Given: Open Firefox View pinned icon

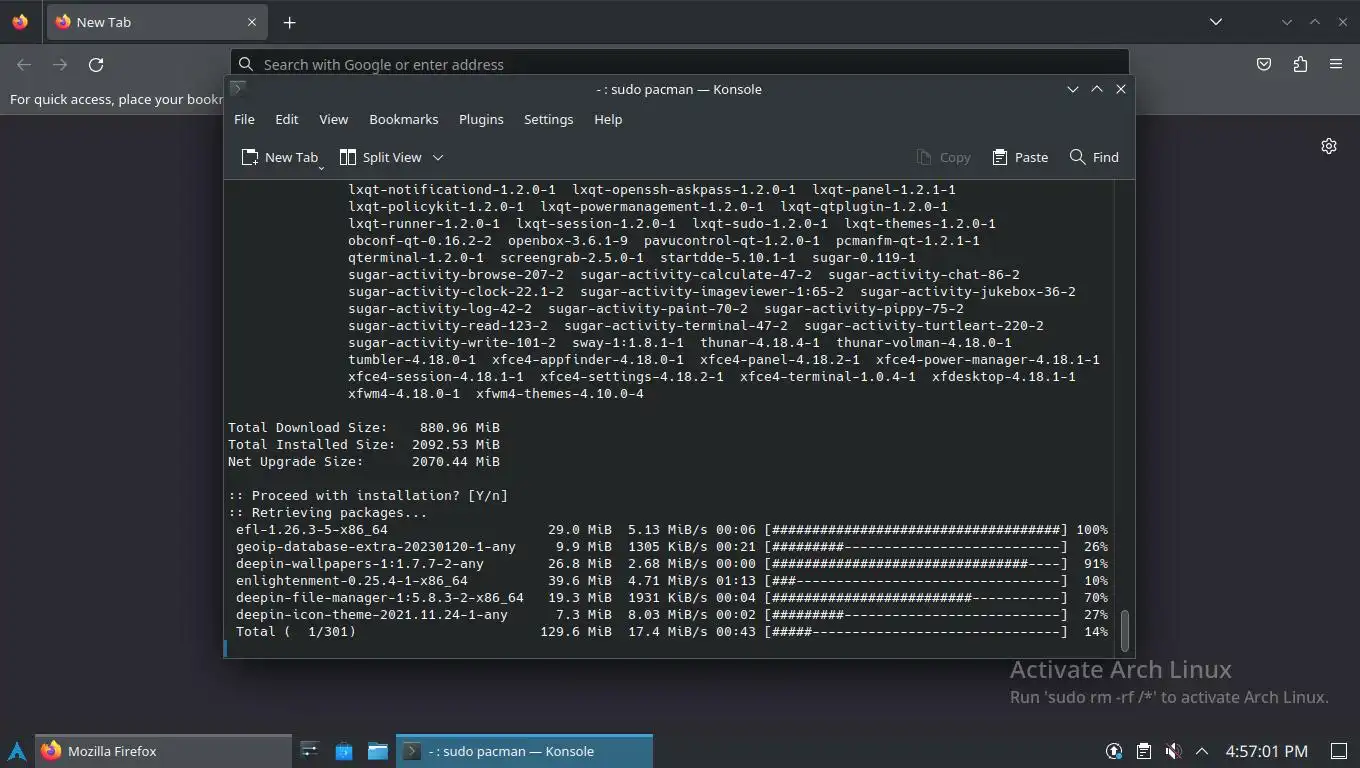Looking at the screenshot, I should coord(20,22).
